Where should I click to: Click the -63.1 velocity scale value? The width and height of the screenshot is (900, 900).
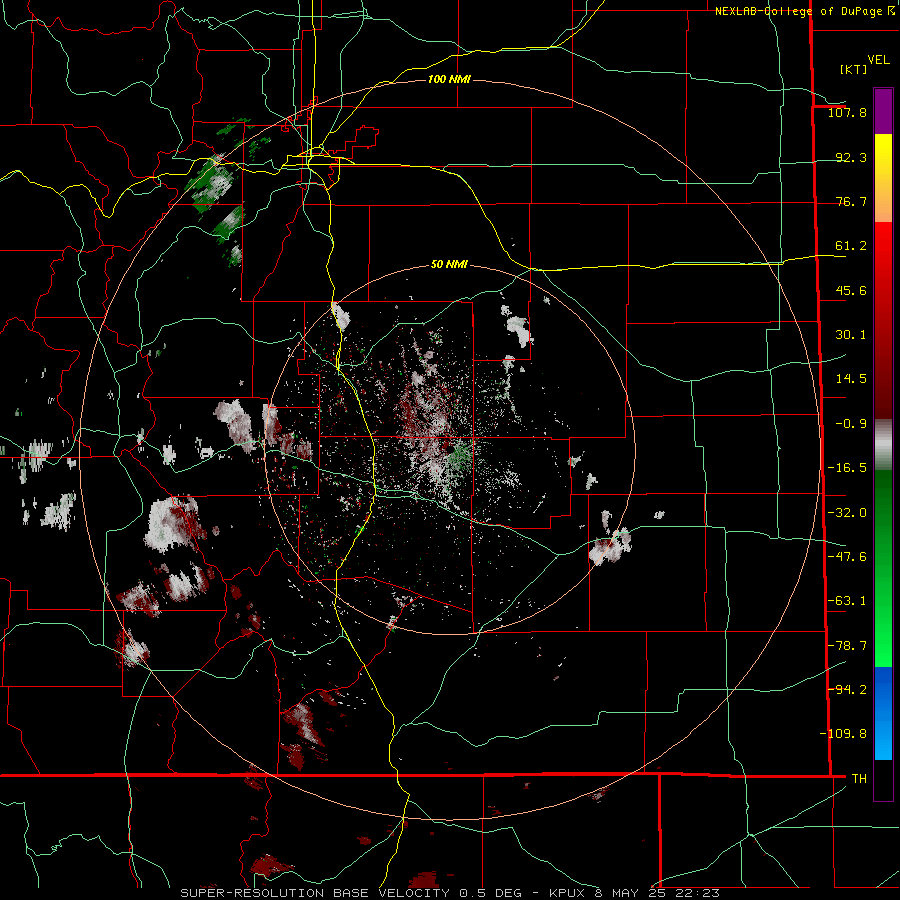847,601
